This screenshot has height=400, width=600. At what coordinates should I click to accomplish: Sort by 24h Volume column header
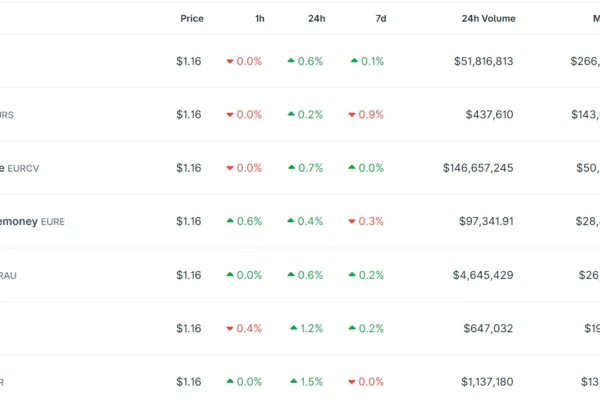pos(488,19)
